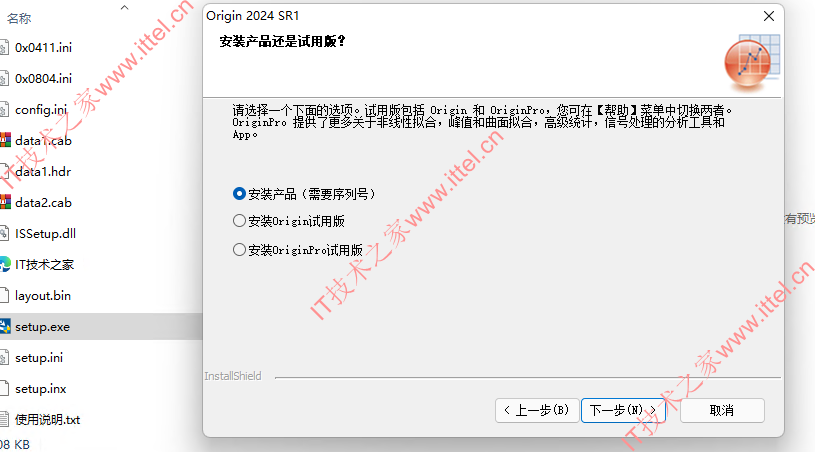This screenshot has width=815, height=452.
Task: Click the data1.hdr file icon
Action: click(x=4, y=172)
